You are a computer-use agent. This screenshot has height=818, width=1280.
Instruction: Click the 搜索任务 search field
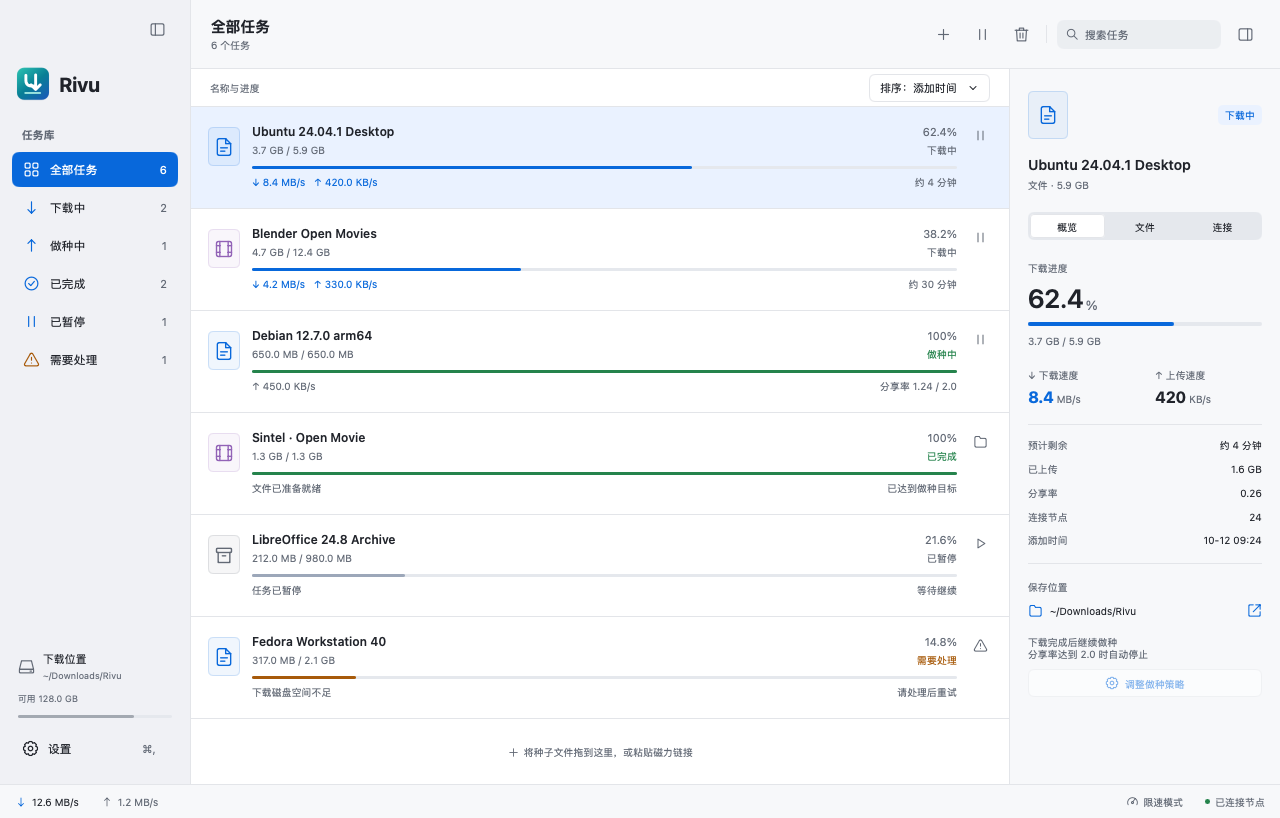click(1139, 34)
